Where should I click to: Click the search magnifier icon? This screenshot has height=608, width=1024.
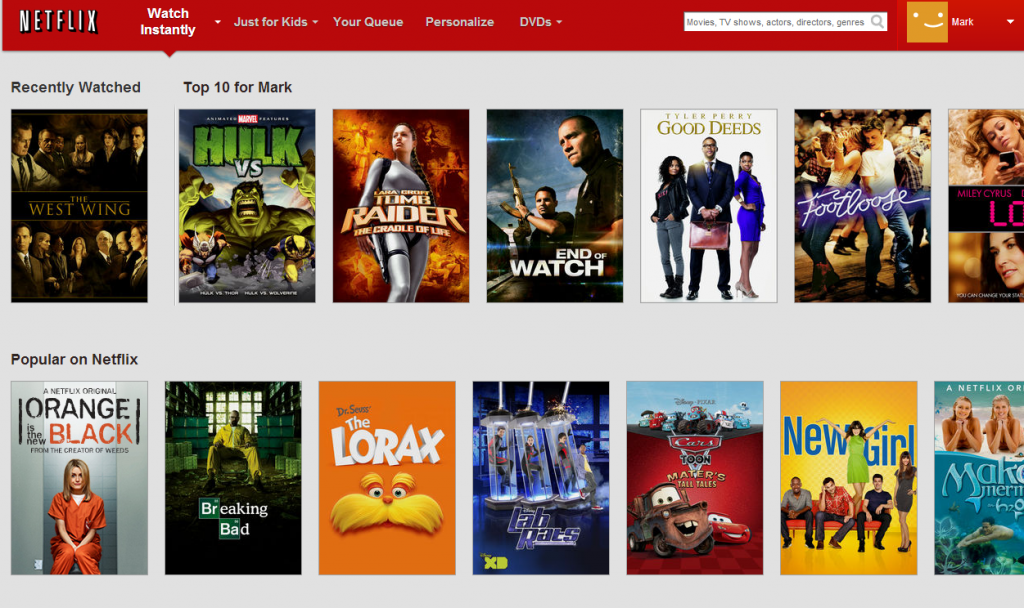[878, 22]
